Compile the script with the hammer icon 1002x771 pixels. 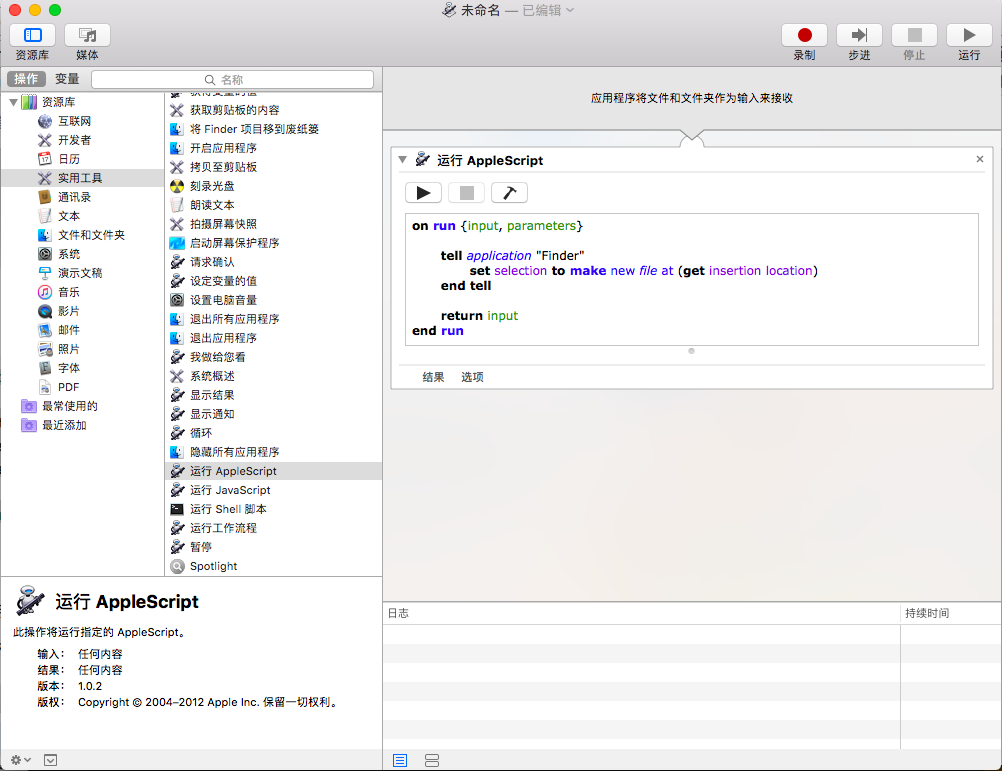click(509, 192)
